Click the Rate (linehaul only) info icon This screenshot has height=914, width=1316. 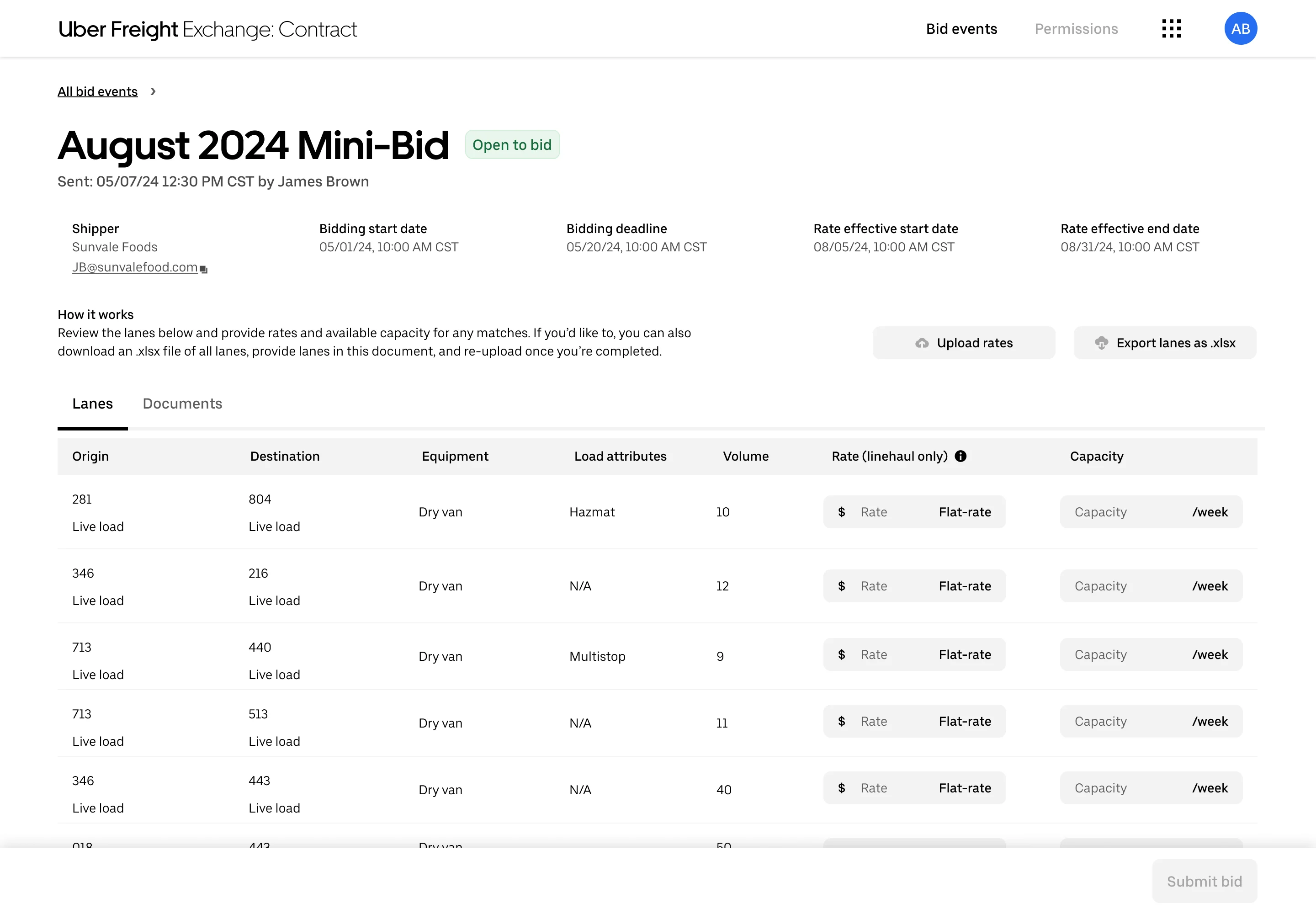(961, 457)
